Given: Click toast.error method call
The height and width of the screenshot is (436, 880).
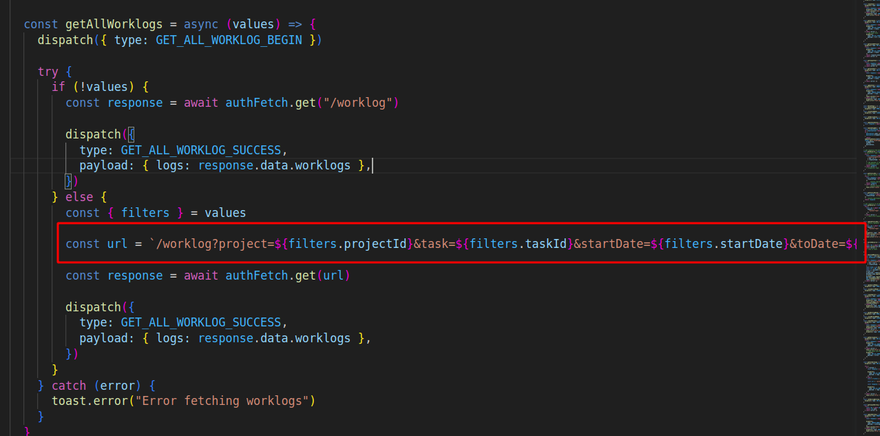Looking at the screenshot, I should [x=91, y=401].
